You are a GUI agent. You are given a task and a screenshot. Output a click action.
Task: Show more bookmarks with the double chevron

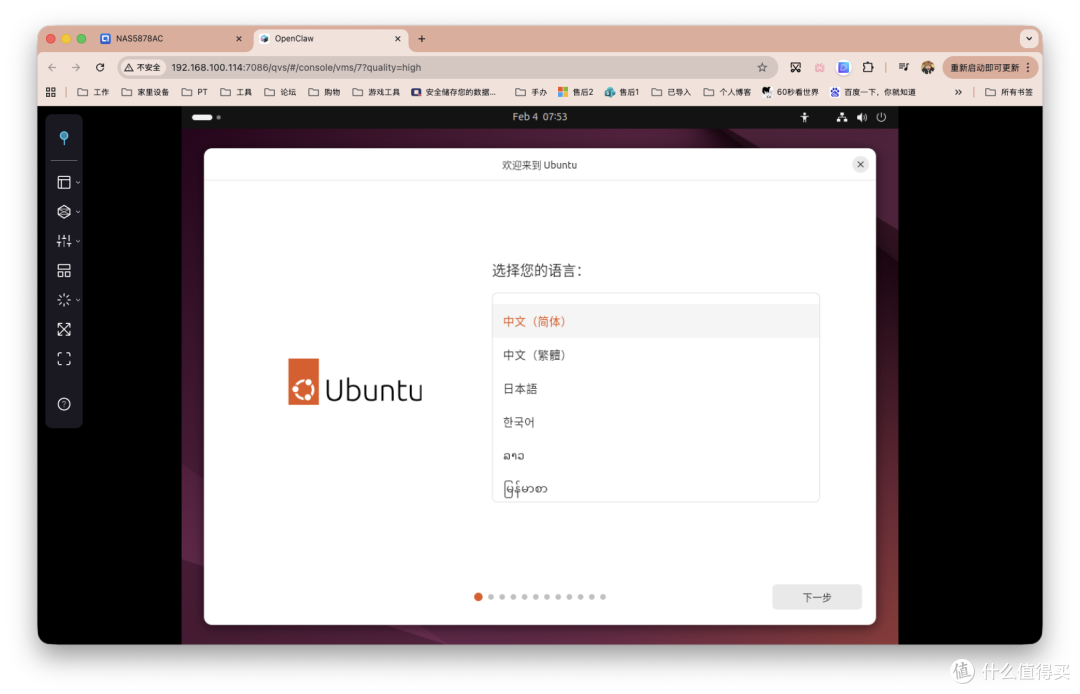[x=958, y=92]
